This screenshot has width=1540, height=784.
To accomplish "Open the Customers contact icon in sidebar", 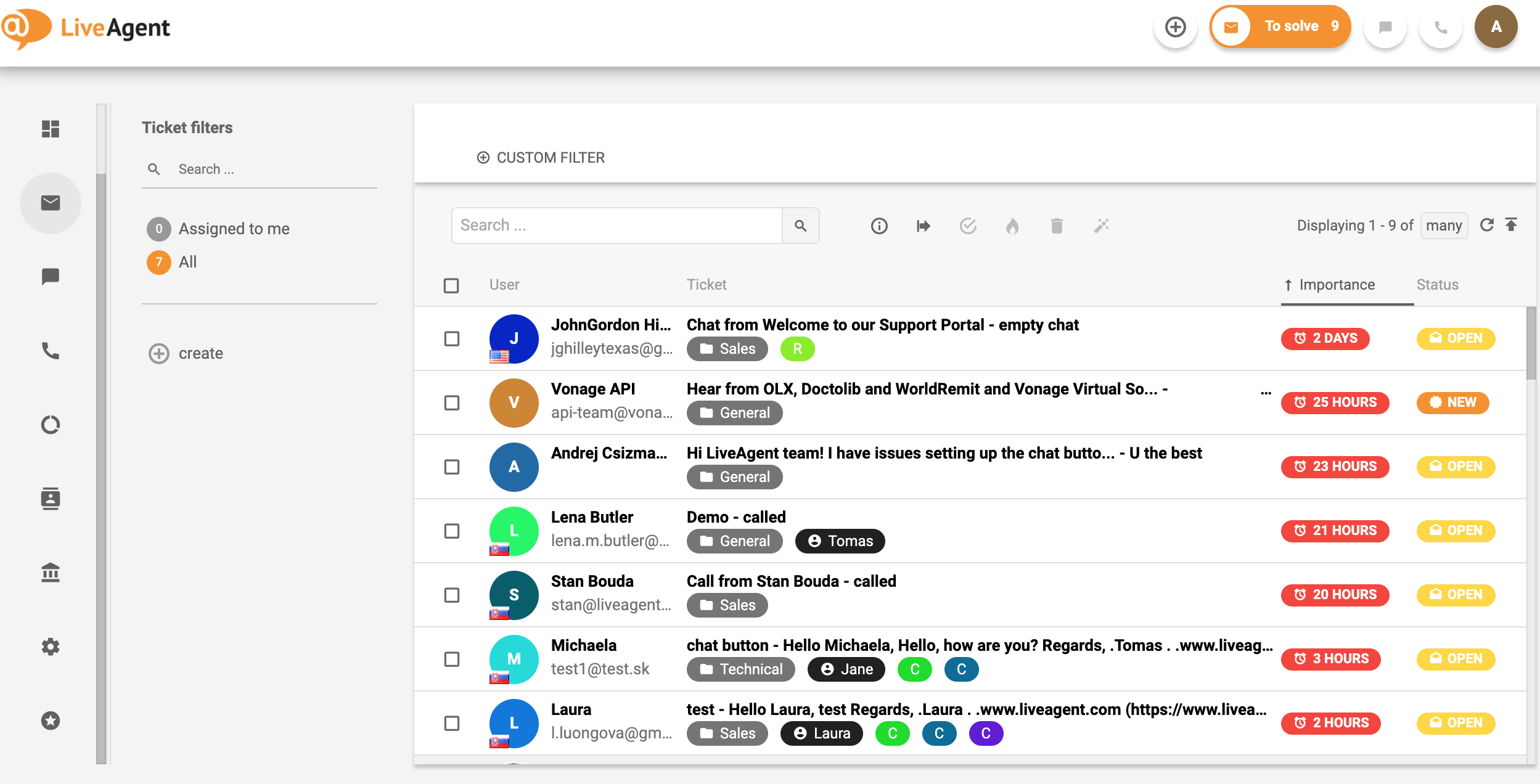I will click(51, 499).
